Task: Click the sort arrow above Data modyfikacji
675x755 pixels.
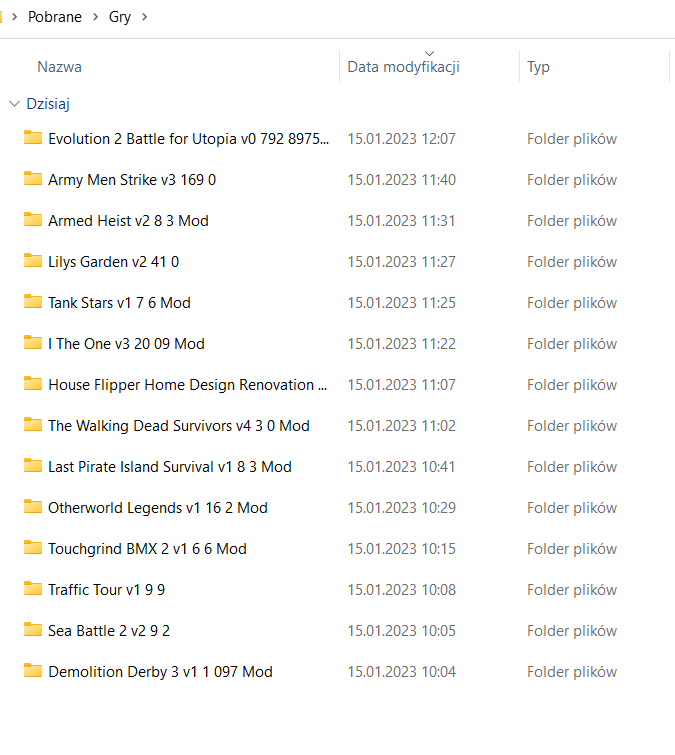Action: 429,53
